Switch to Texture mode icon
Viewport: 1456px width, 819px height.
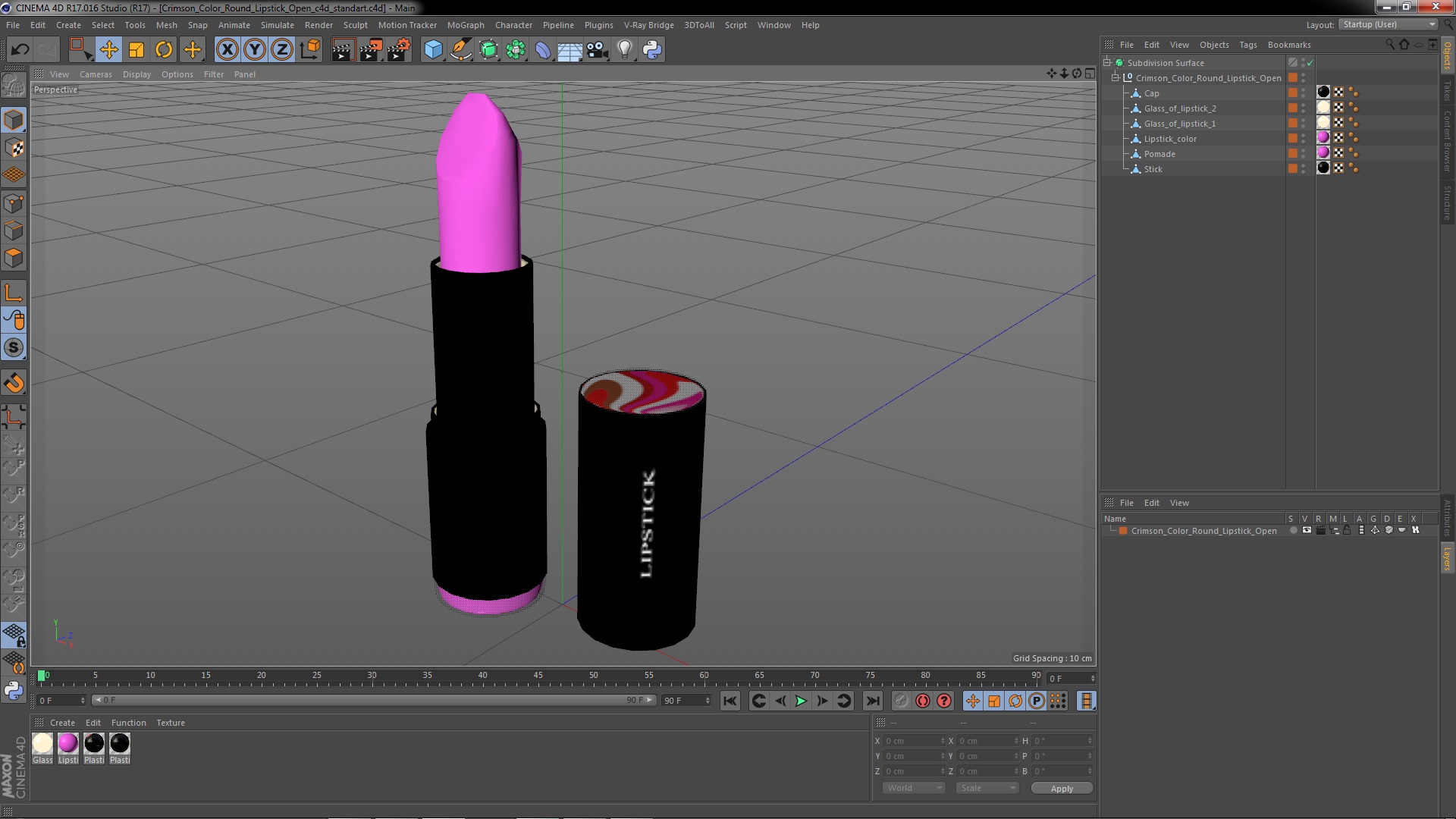click(14, 148)
